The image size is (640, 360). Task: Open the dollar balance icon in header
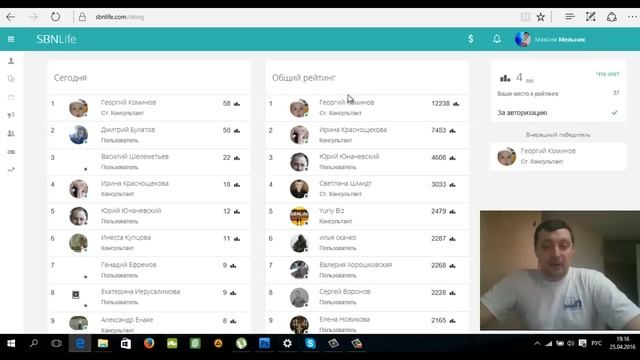click(471, 39)
